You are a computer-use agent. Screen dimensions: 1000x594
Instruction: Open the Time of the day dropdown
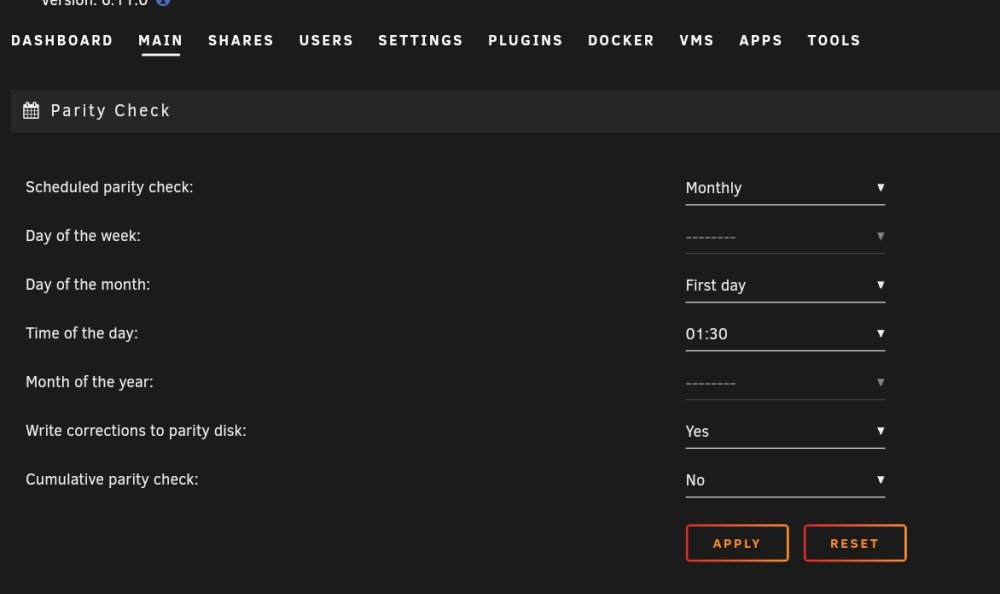785,334
